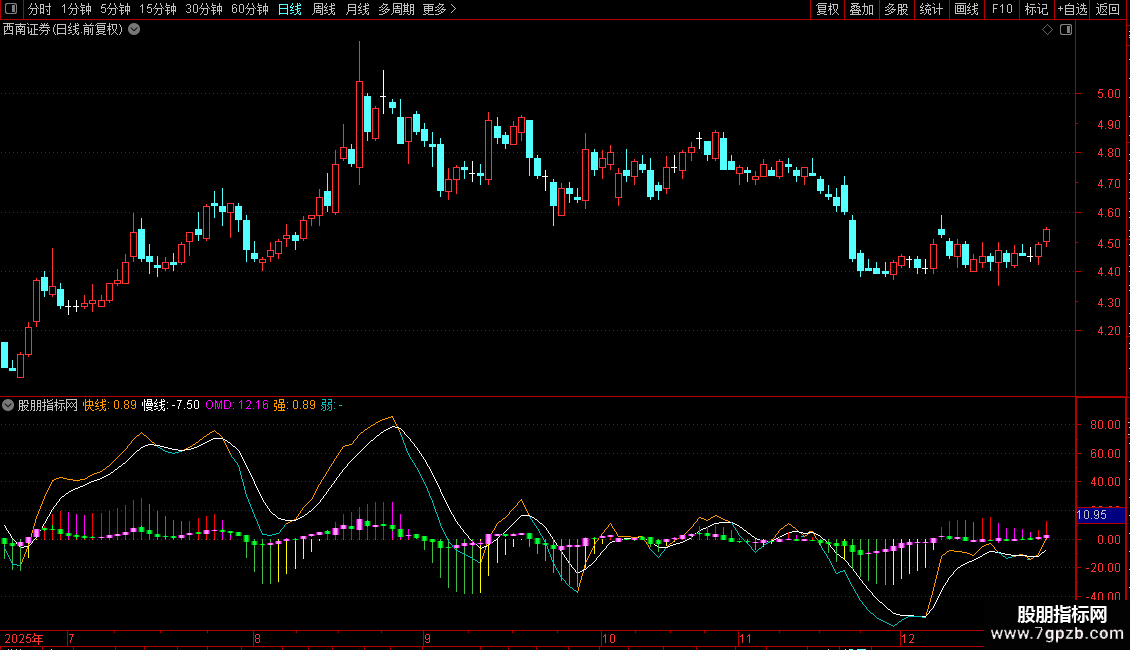This screenshot has height=650, width=1130.
Task: Switch to the 周线 weekly tab
Action: [x=324, y=10]
